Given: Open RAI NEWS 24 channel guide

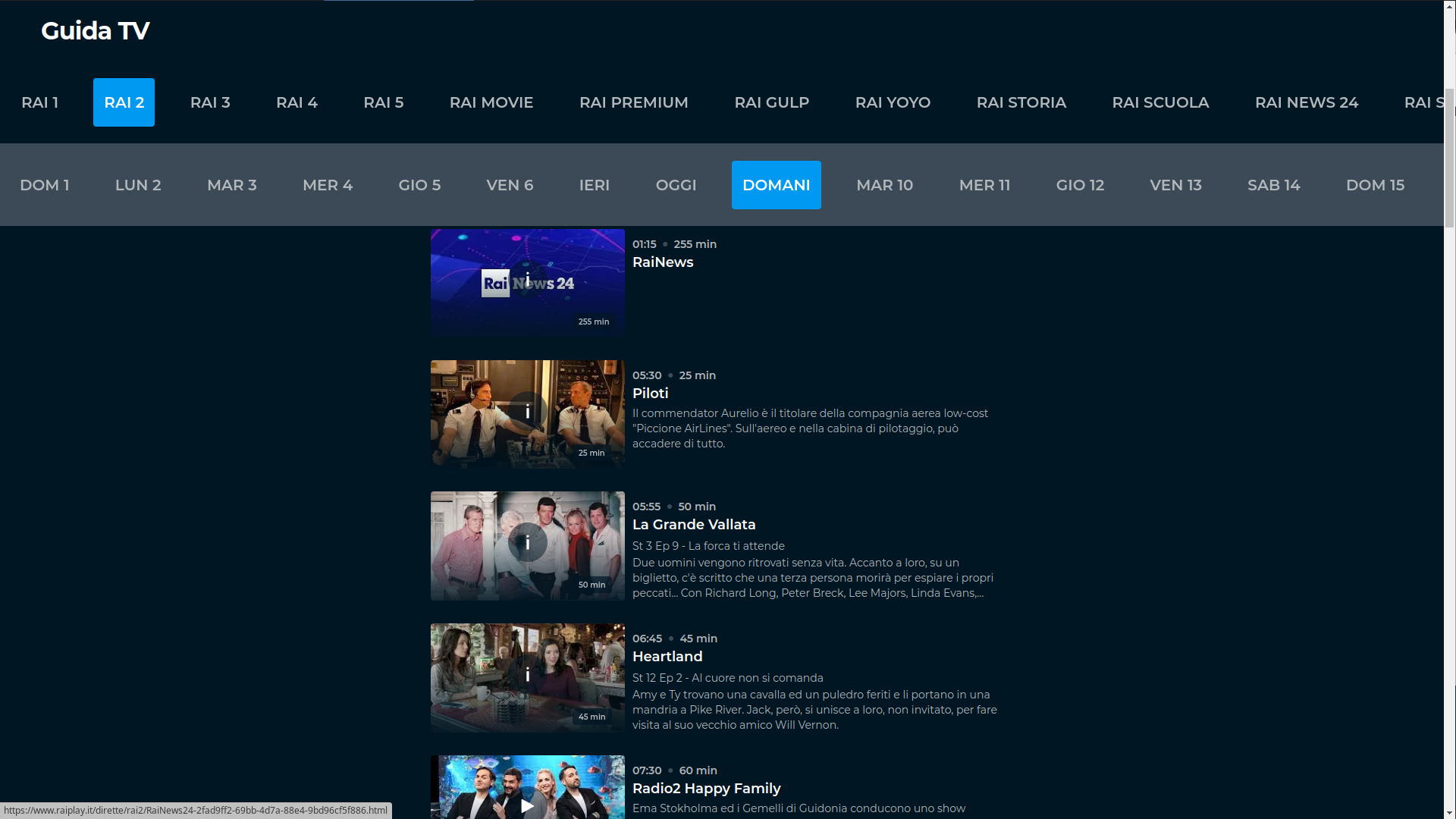Looking at the screenshot, I should point(1307,102).
